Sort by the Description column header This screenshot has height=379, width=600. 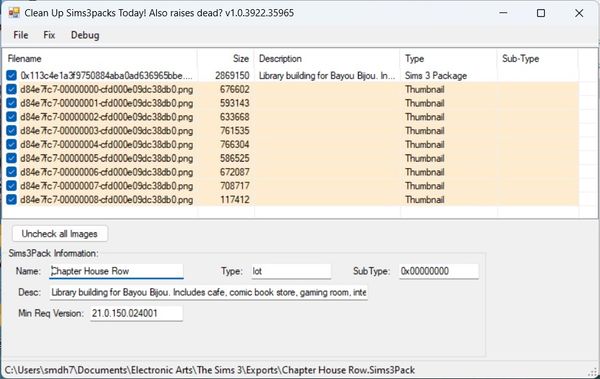[x=327, y=59]
